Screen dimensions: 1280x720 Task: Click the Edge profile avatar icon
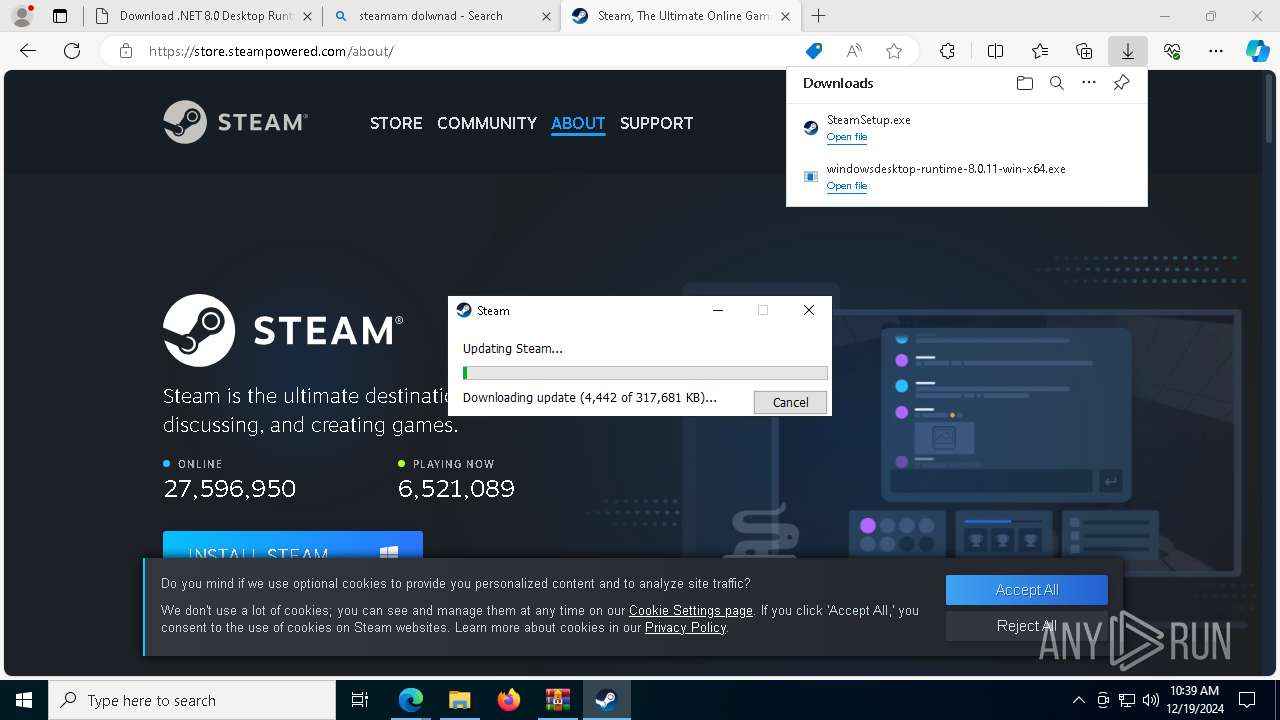pyautogui.click(x=22, y=16)
